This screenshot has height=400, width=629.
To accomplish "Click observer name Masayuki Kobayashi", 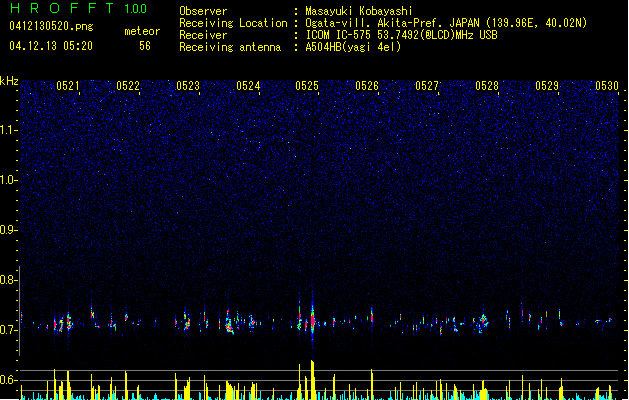I will tap(359, 11).
